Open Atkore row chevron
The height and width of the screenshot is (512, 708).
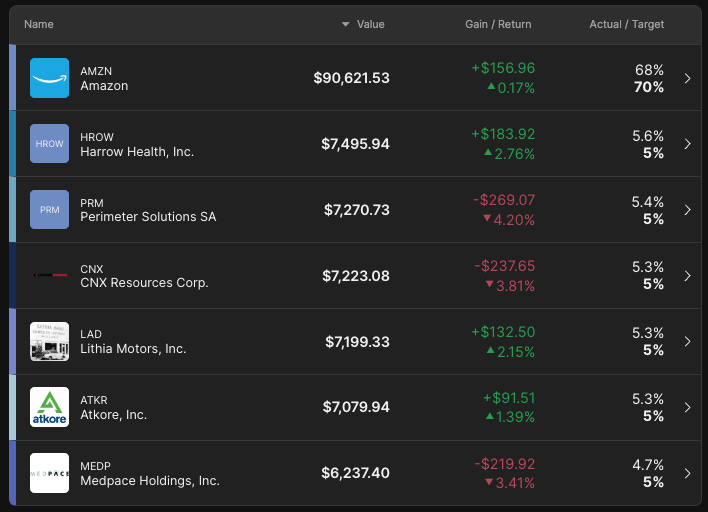687,407
